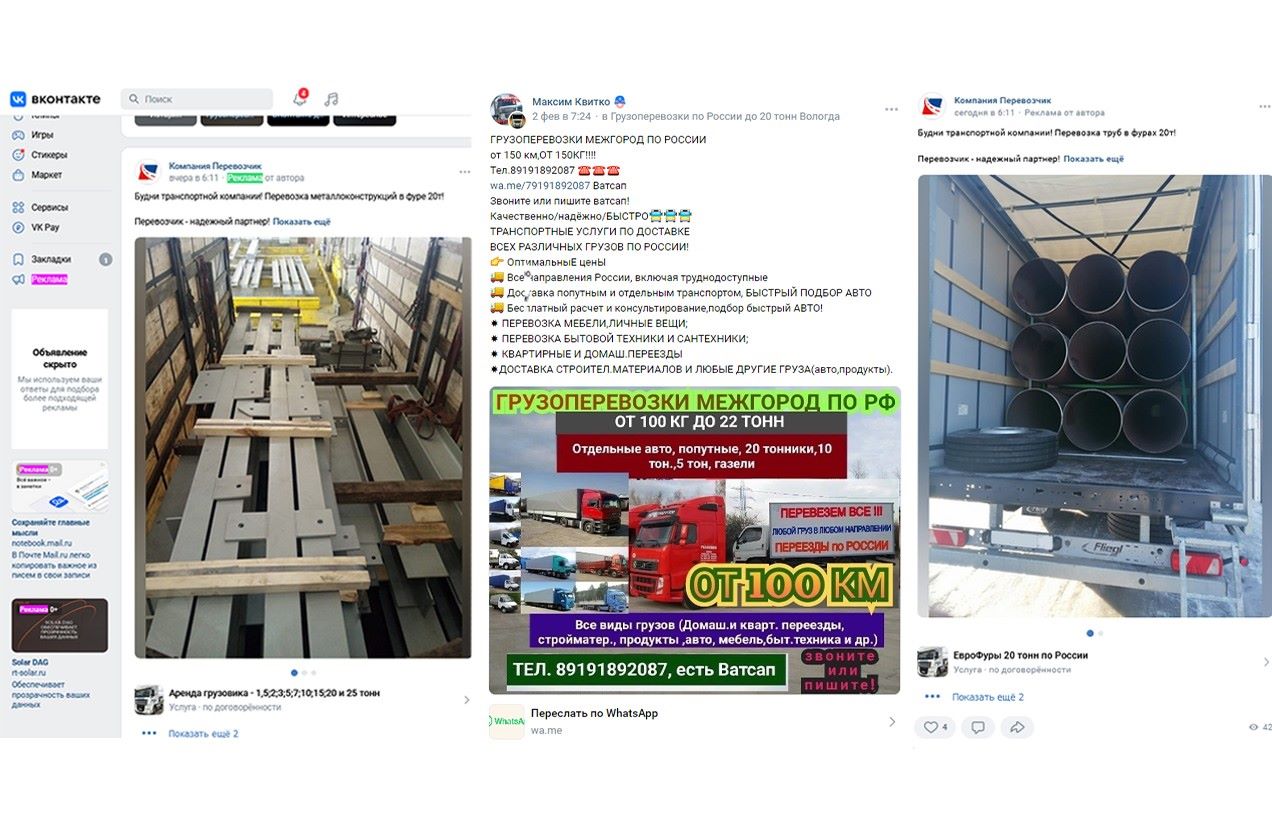Open the notifications bell icon
Viewport: 1272px width, 834px height.
click(x=299, y=98)
